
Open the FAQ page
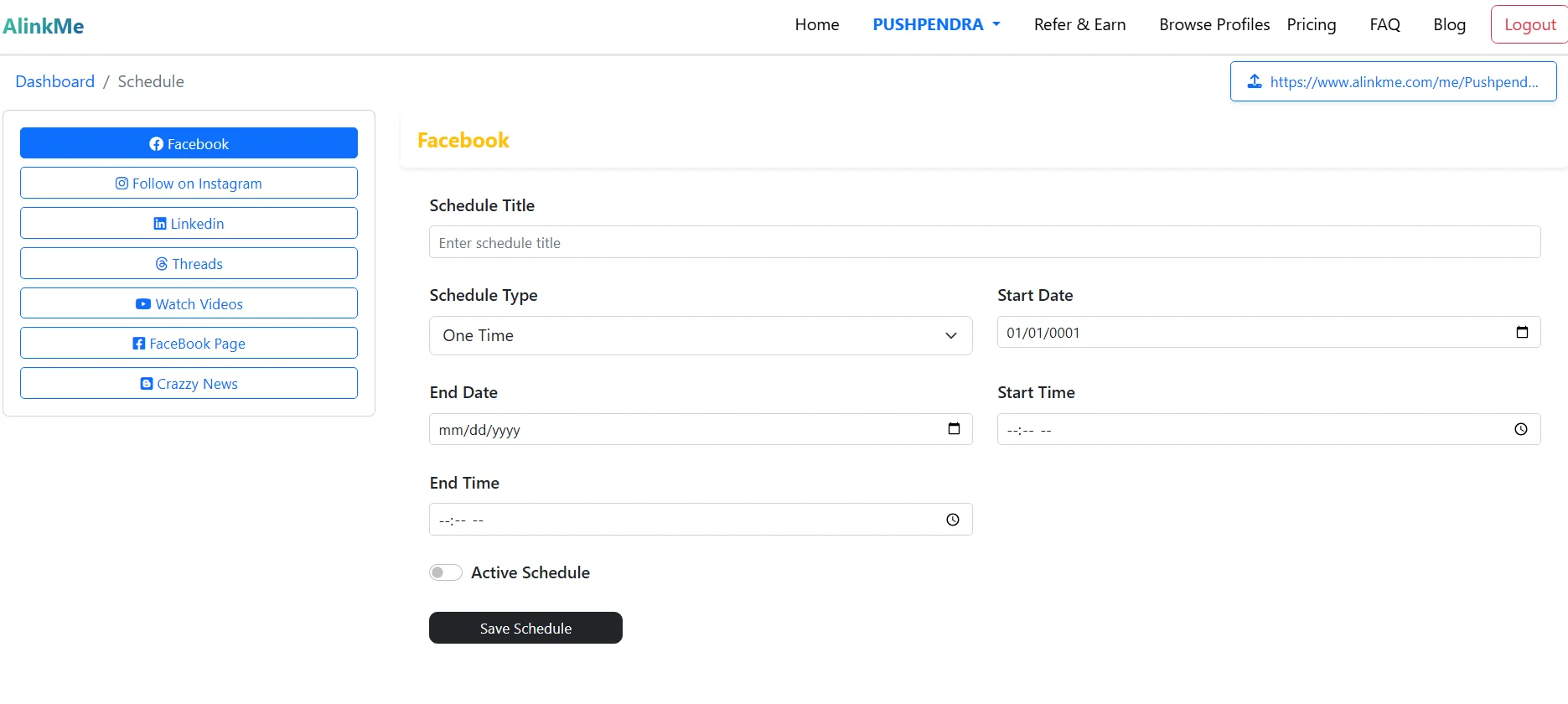(1384, 24)
